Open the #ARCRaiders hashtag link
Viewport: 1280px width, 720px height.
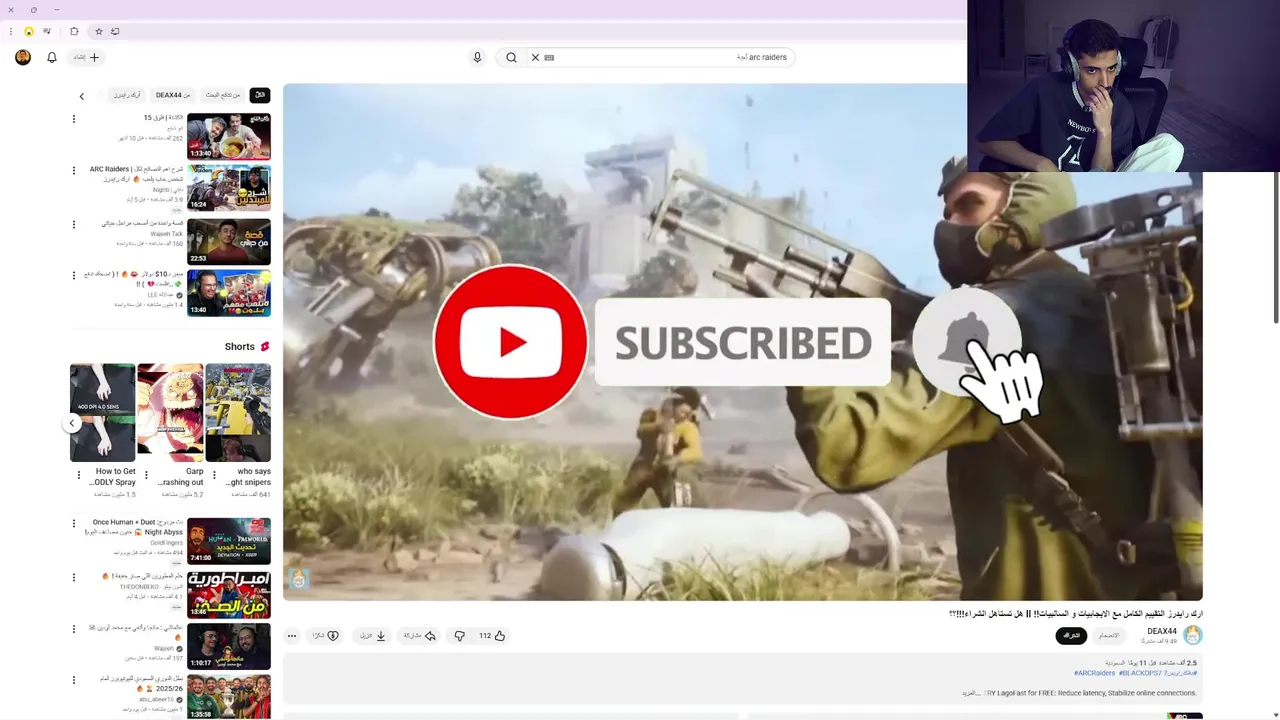(1095, 673)
